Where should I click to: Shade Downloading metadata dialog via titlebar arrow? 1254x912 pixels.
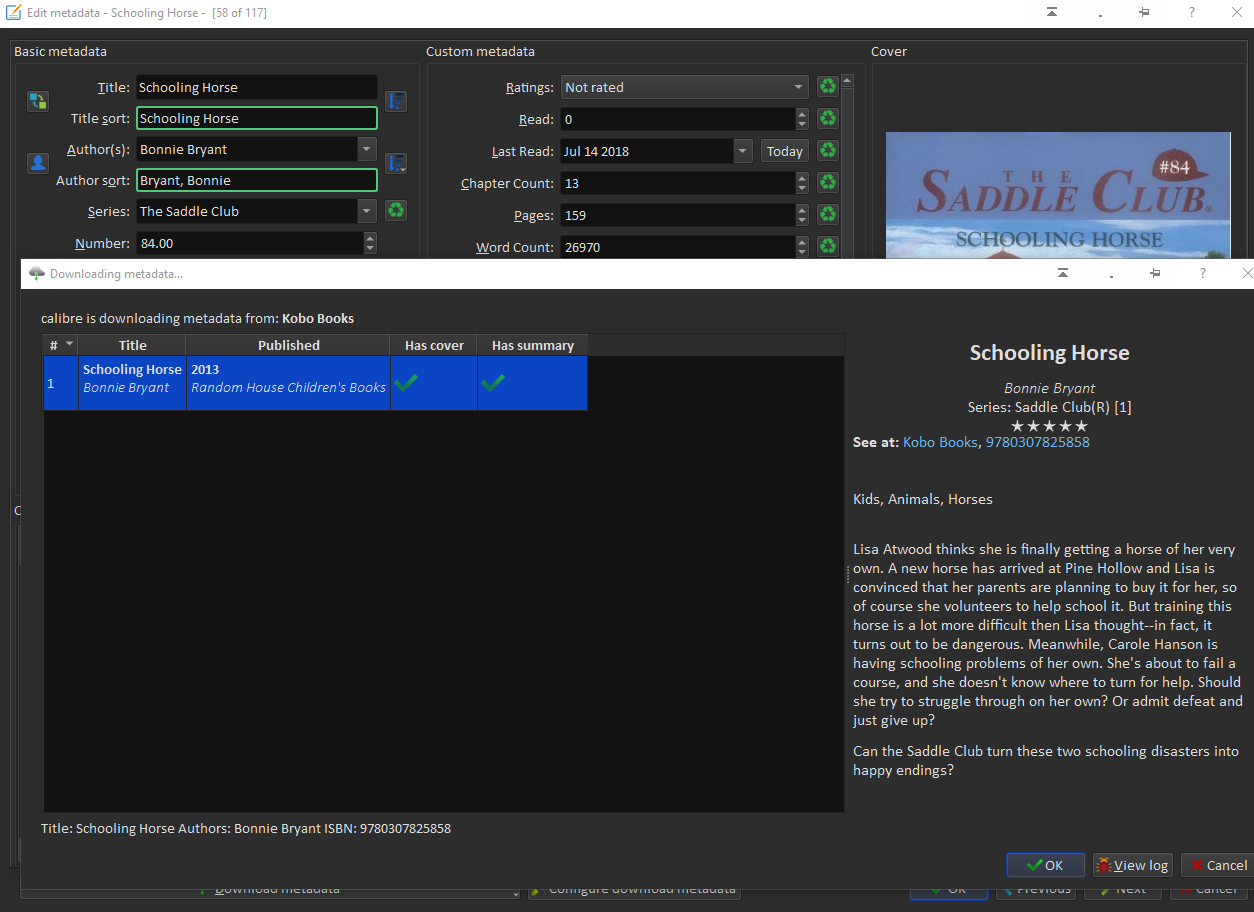(1063, 273)
